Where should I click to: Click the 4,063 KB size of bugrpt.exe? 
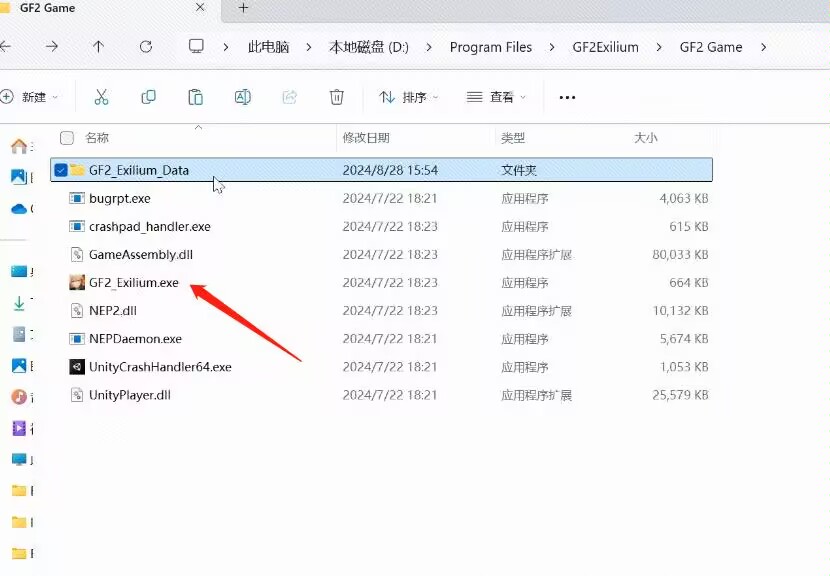coord(684,199)
